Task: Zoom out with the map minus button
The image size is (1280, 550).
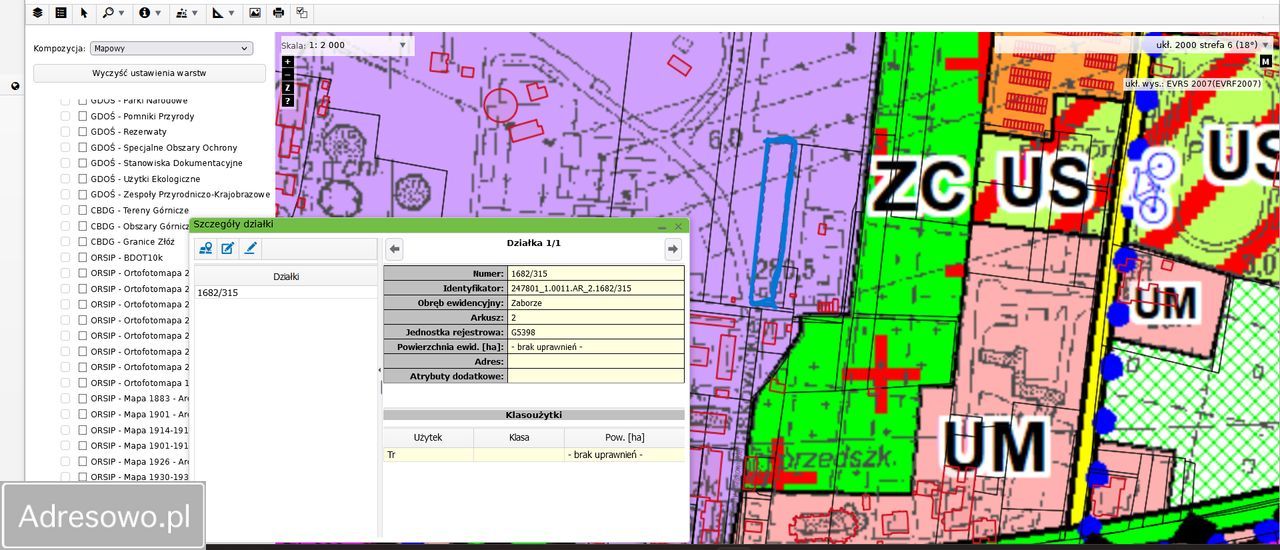Action: pos(288,75)
